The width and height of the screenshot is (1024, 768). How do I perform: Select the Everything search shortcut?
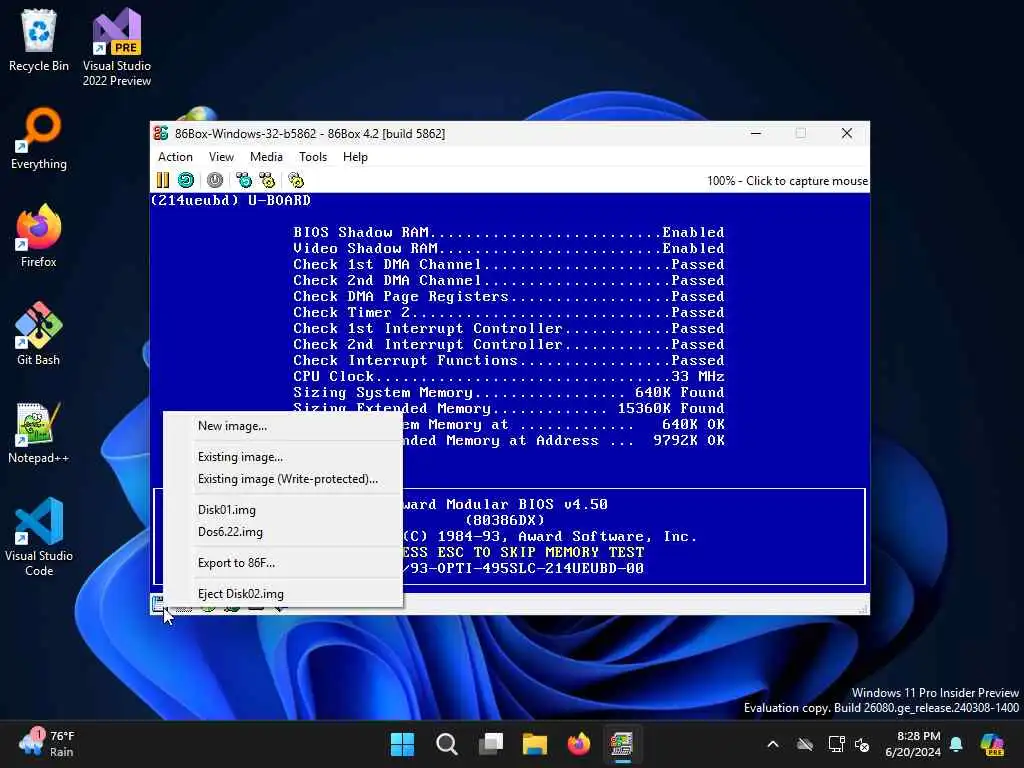(x=39, y=138)
